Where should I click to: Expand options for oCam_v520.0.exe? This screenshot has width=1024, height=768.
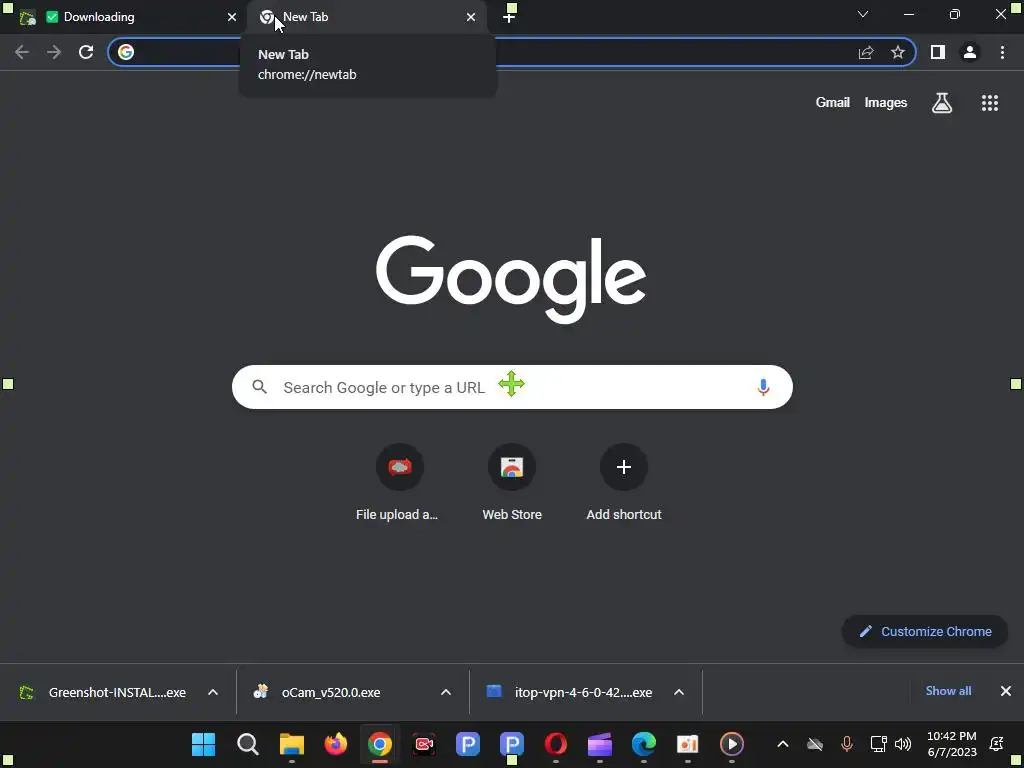pos(446,692)
